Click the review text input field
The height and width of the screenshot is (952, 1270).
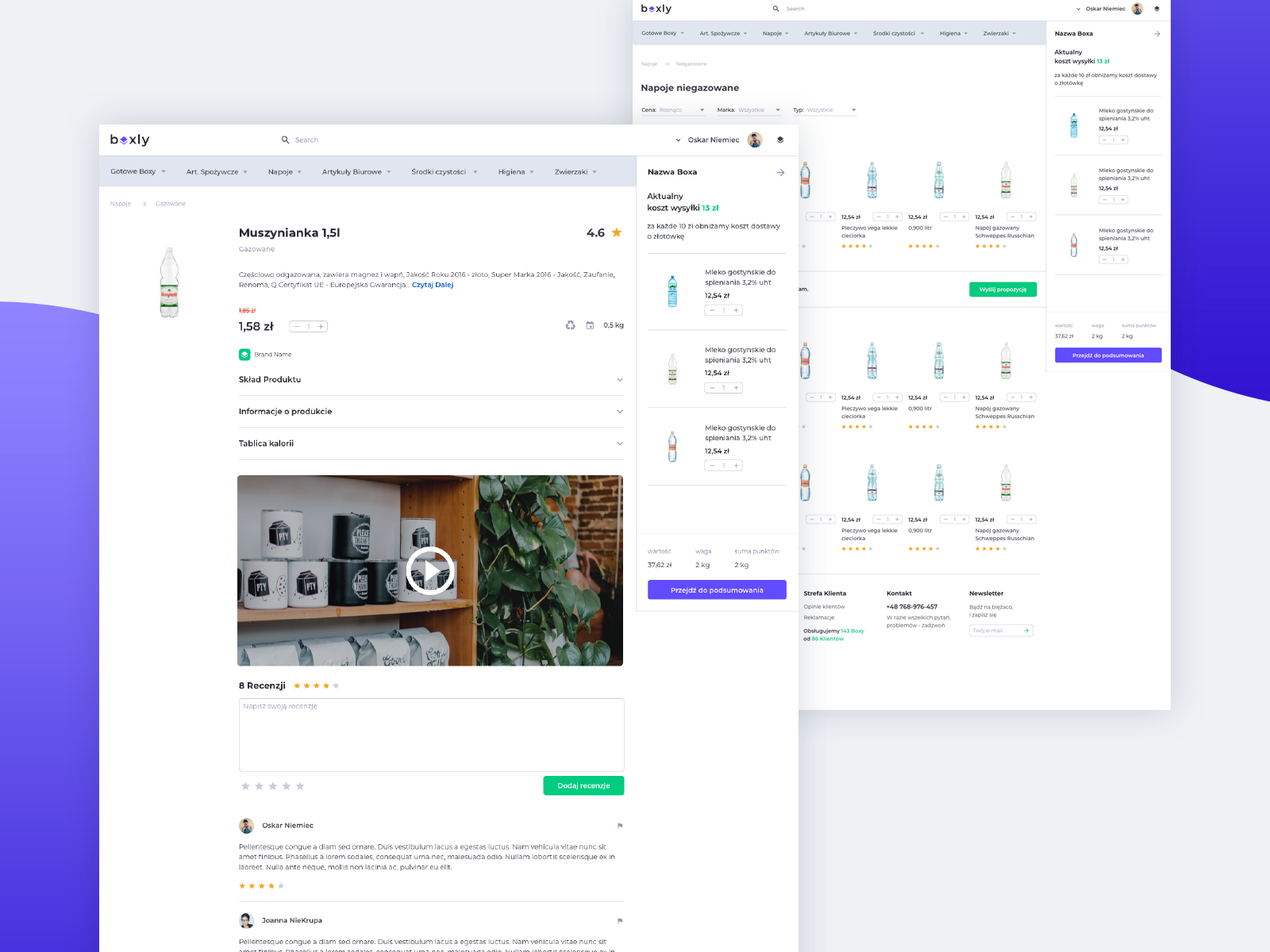pyautogui.click(x=431, y=735)
